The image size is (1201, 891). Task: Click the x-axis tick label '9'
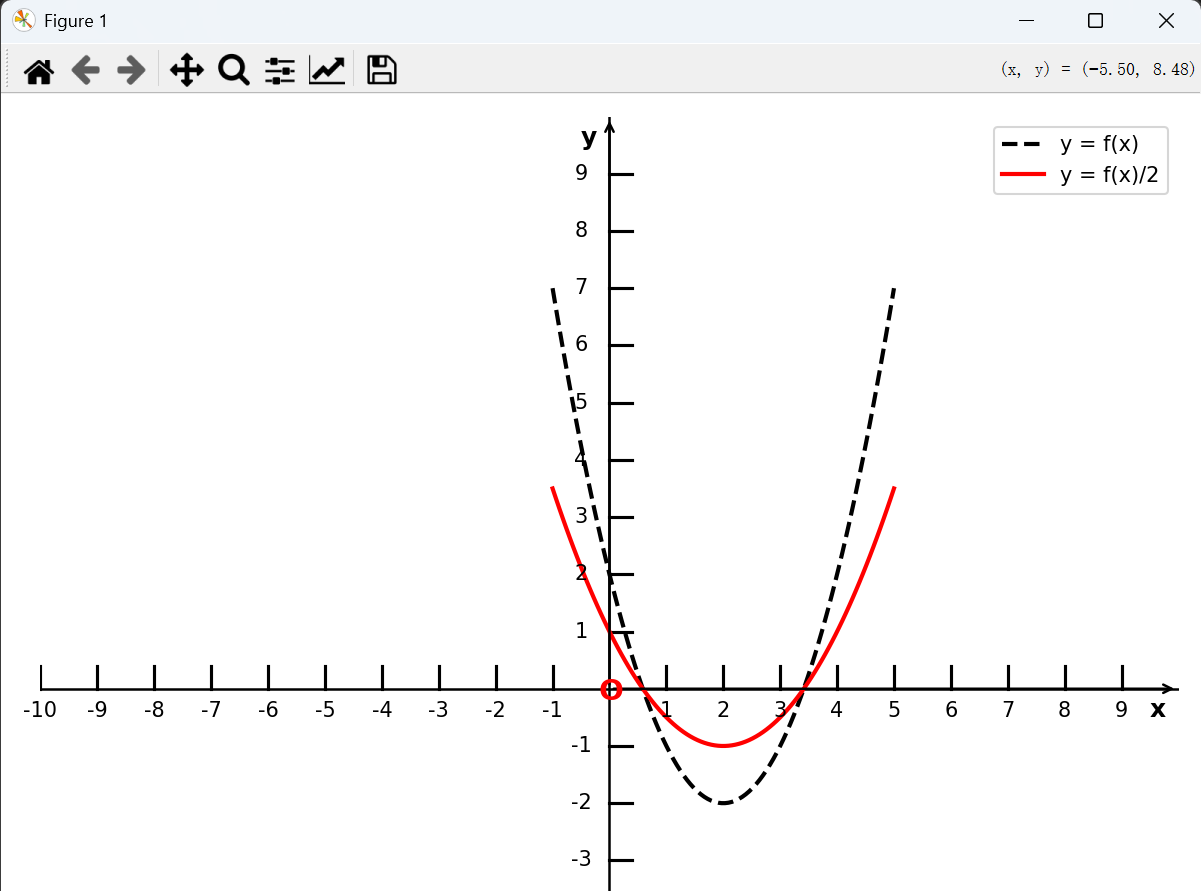(1122, 710)
